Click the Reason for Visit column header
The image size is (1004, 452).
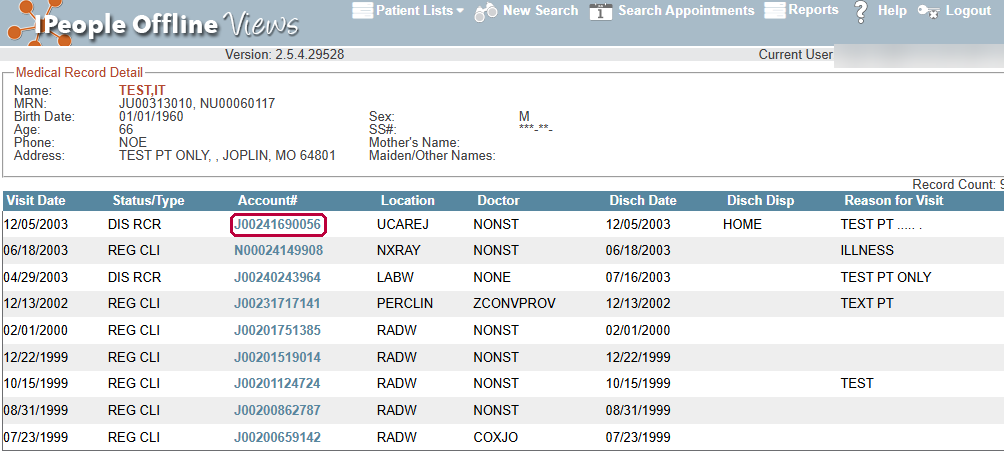[894, 200]
